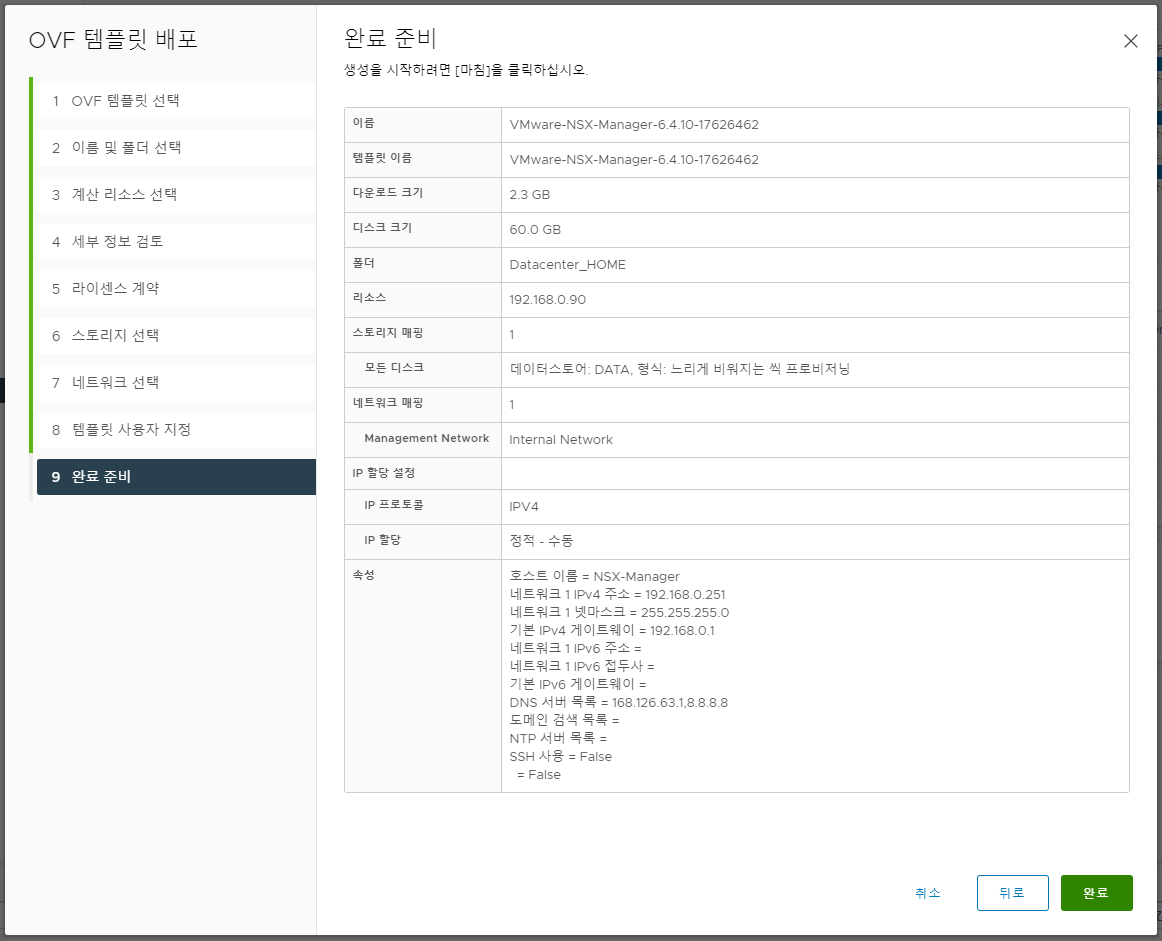
Task: Click the 모든 디스크 datastore DATA value
Action: (680, 369)
